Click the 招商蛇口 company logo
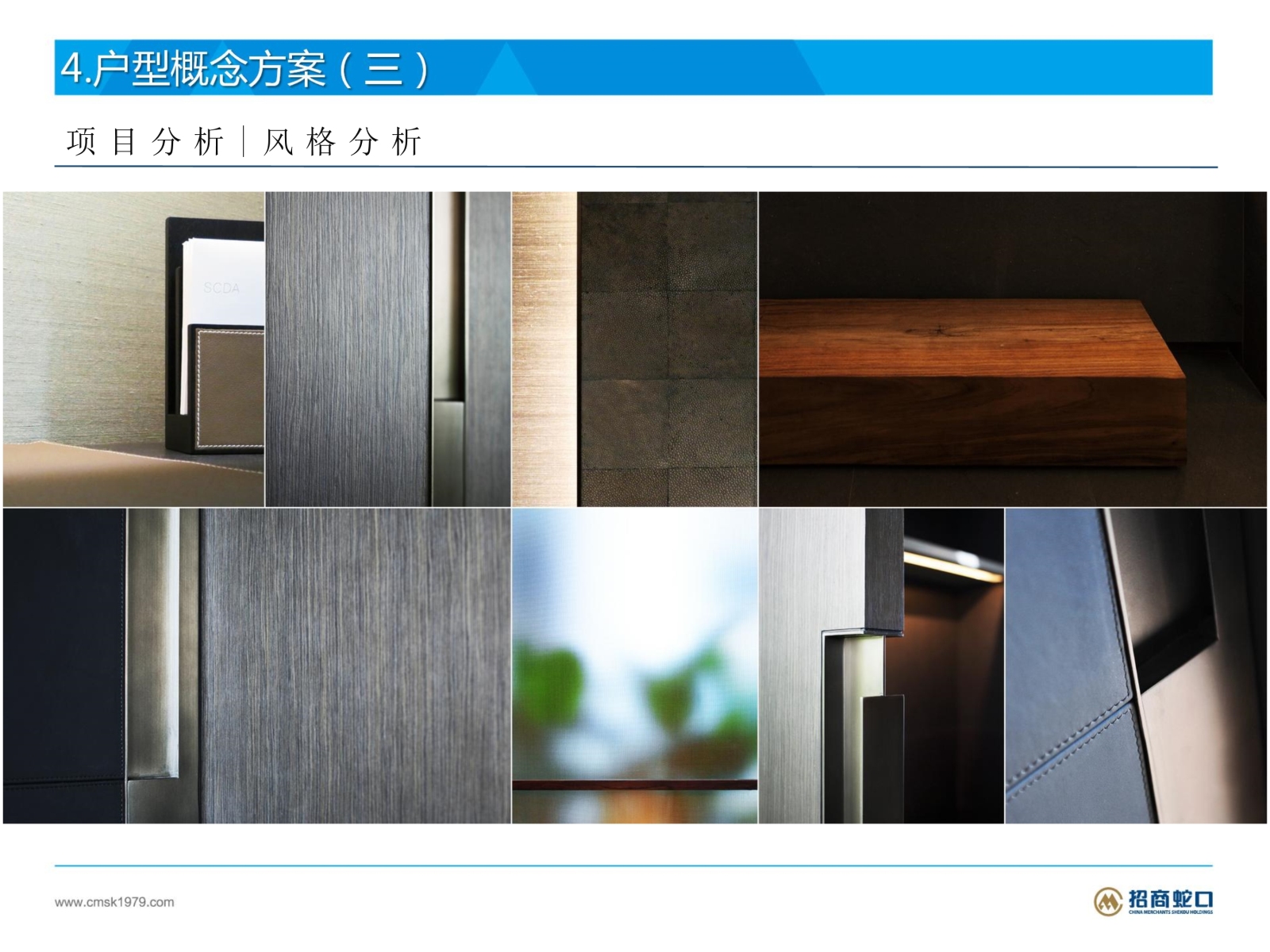The width and height of the screenshot is (1270, 952). pos(1153,900)
